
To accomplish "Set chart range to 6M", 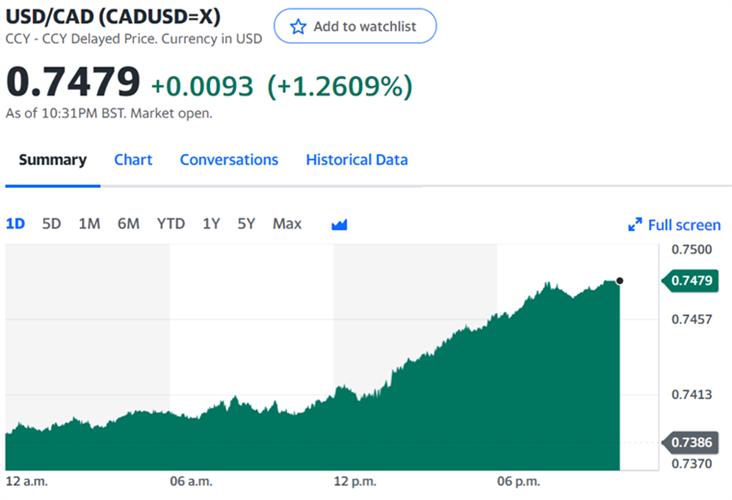I will [x=128, y=224].
